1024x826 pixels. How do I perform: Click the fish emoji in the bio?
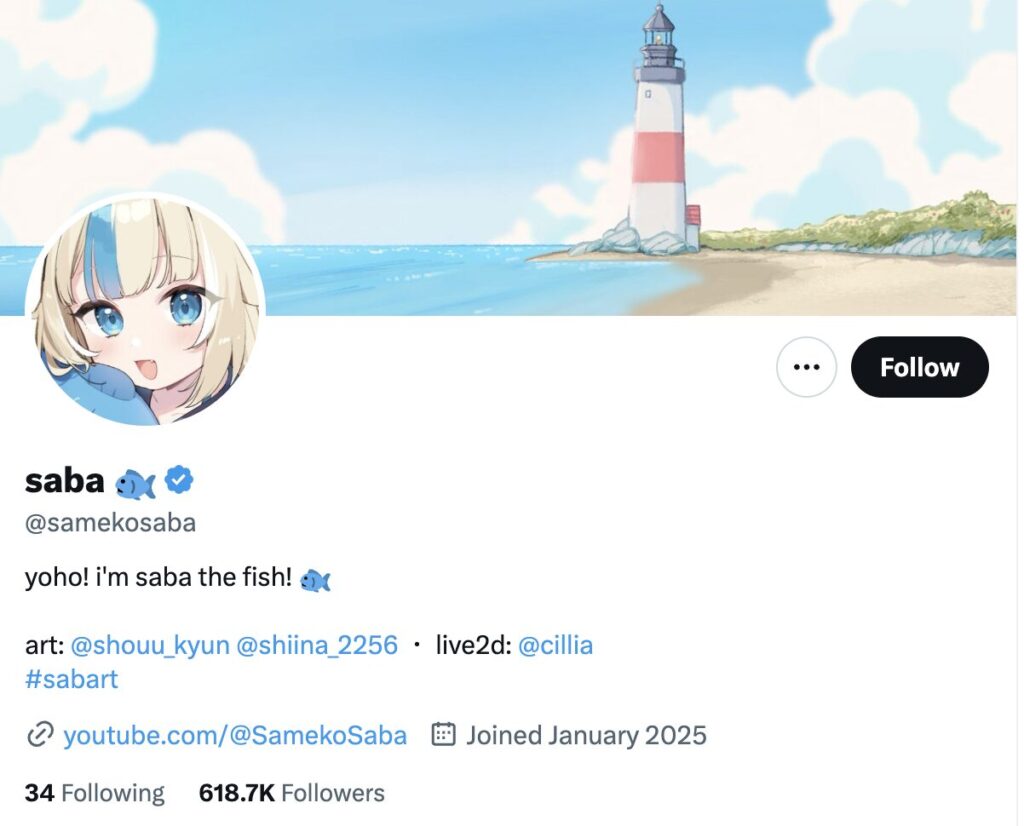click(x=315, y=580)
